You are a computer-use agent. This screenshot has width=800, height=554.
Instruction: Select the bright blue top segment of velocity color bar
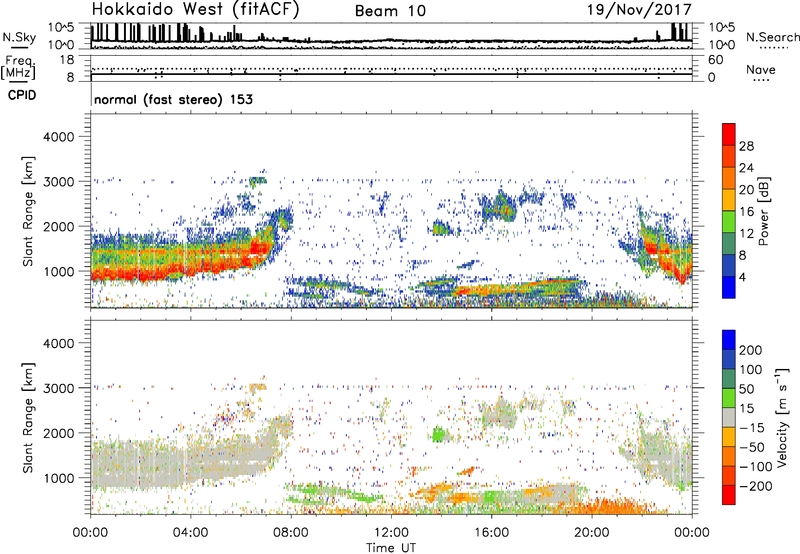(729, 340)
